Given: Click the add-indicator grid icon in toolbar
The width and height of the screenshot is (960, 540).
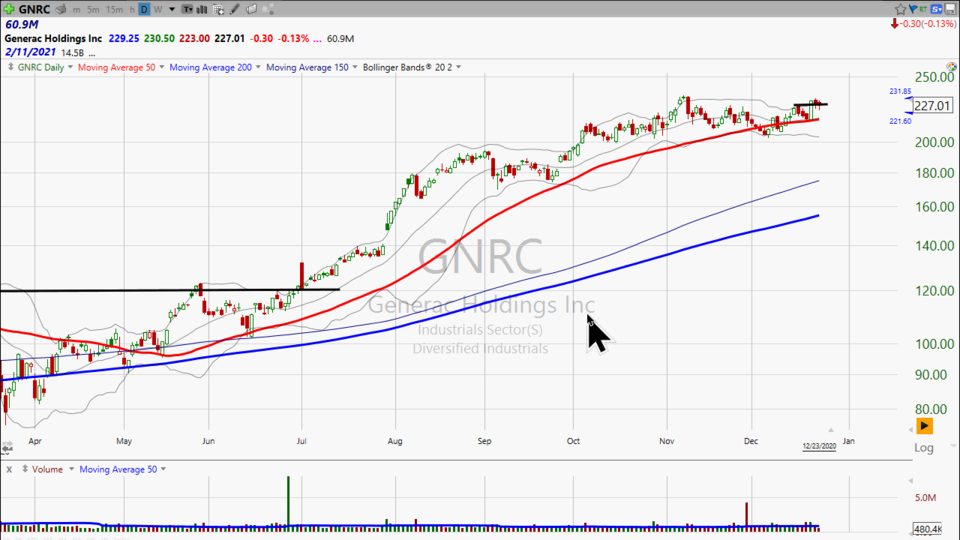Looking at the screenshot, I should click(219, 9).
